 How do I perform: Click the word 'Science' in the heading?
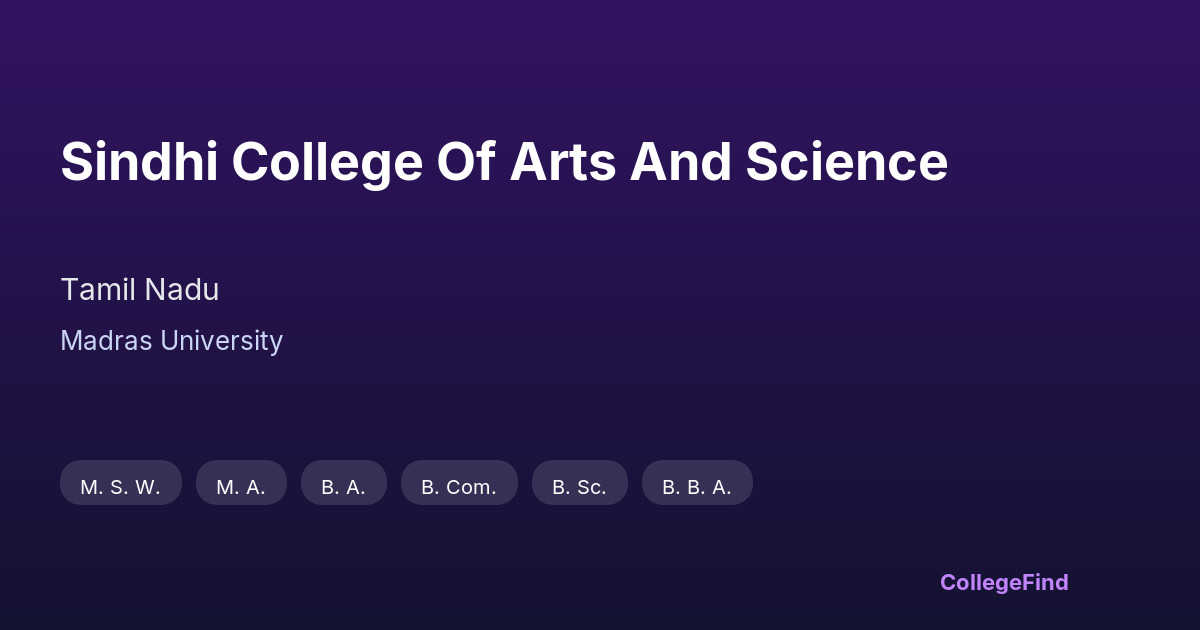coord(846,162)
